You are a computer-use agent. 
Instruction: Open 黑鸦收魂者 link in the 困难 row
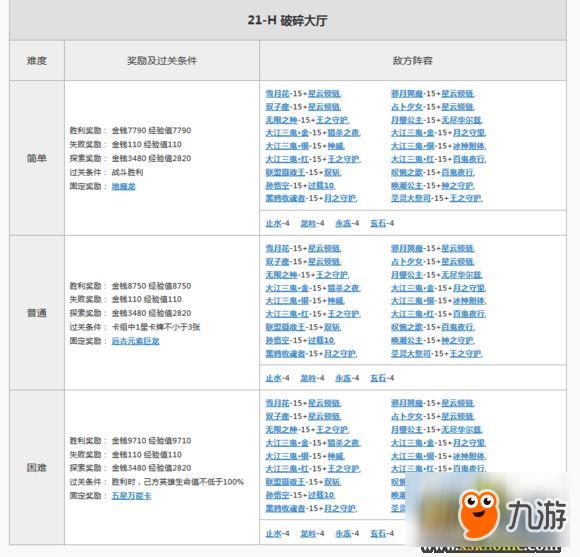285,508
